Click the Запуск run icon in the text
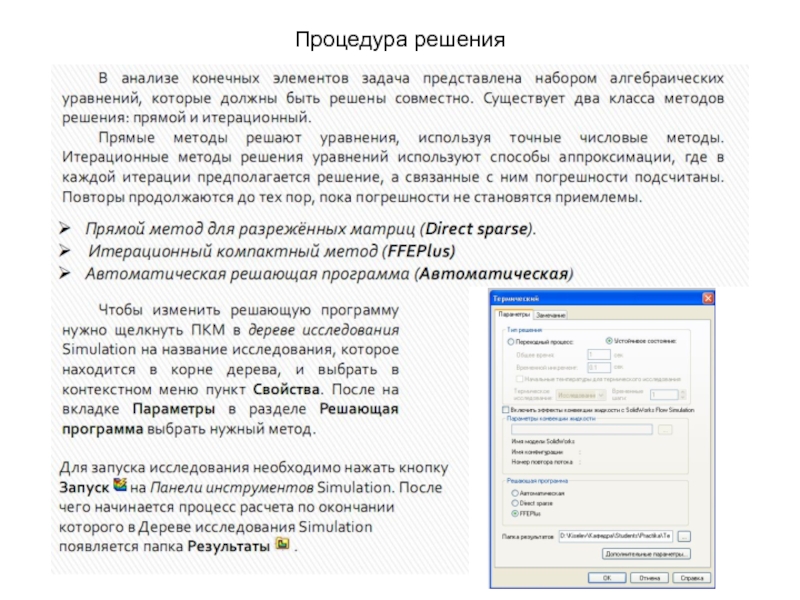Image resolution: width=800 pixels, height=600 pixels. click(120, 484)
